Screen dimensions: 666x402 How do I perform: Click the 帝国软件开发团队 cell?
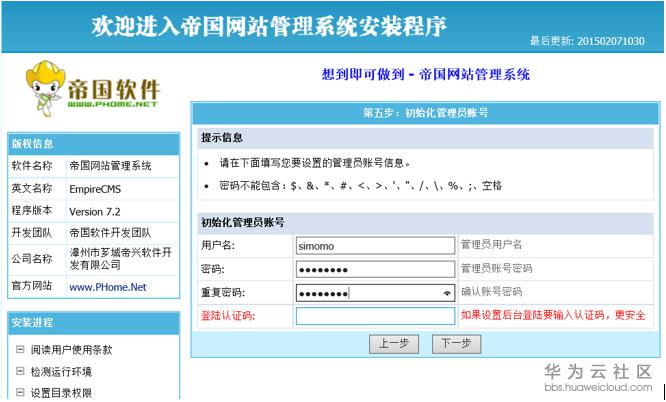pyautogui.click(x=110, y=233)
